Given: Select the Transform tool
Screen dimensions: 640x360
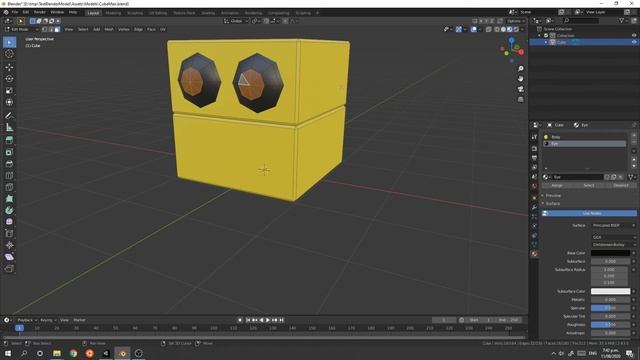Looking at the screenshot, I should tap(9, 102).
